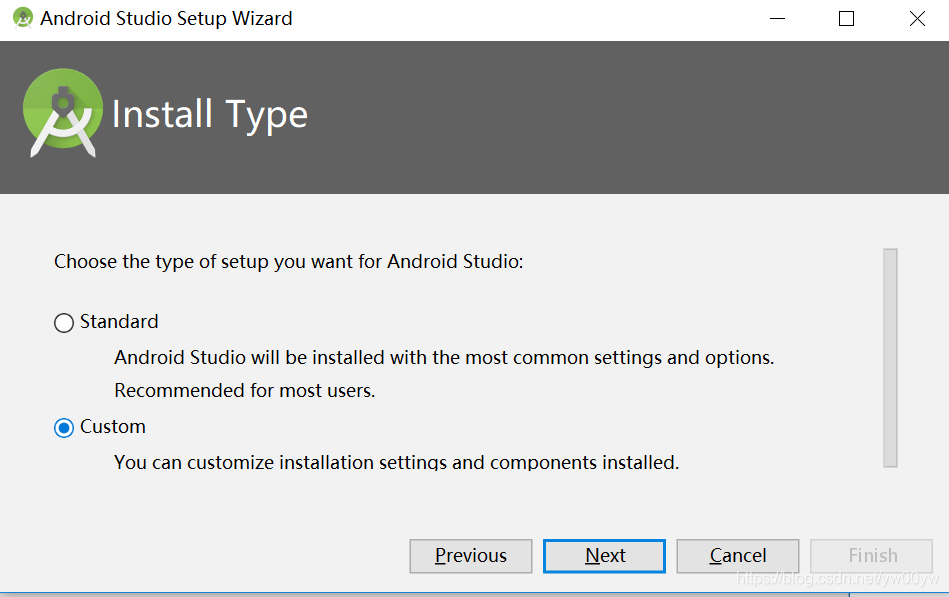Click 'Choose the type of setup' heading text
The image size is (949, 597).
click(288, 262)
